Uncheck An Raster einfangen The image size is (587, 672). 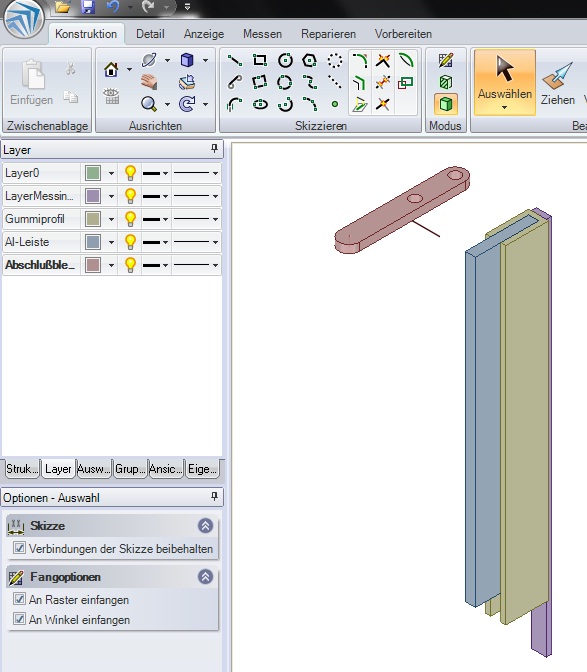pyautogui.click(x=19, y=599)
